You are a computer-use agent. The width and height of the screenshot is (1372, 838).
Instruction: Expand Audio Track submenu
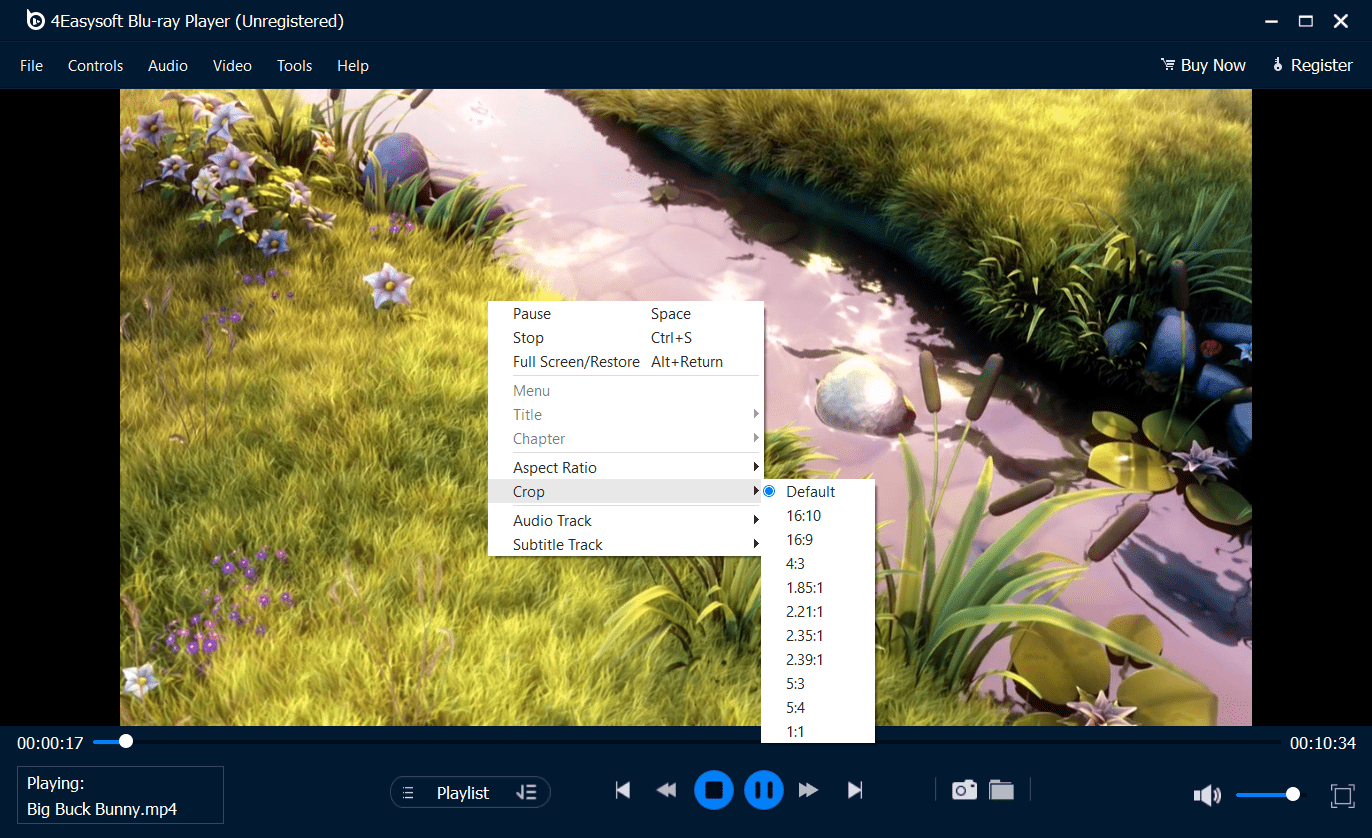(625, 520)
